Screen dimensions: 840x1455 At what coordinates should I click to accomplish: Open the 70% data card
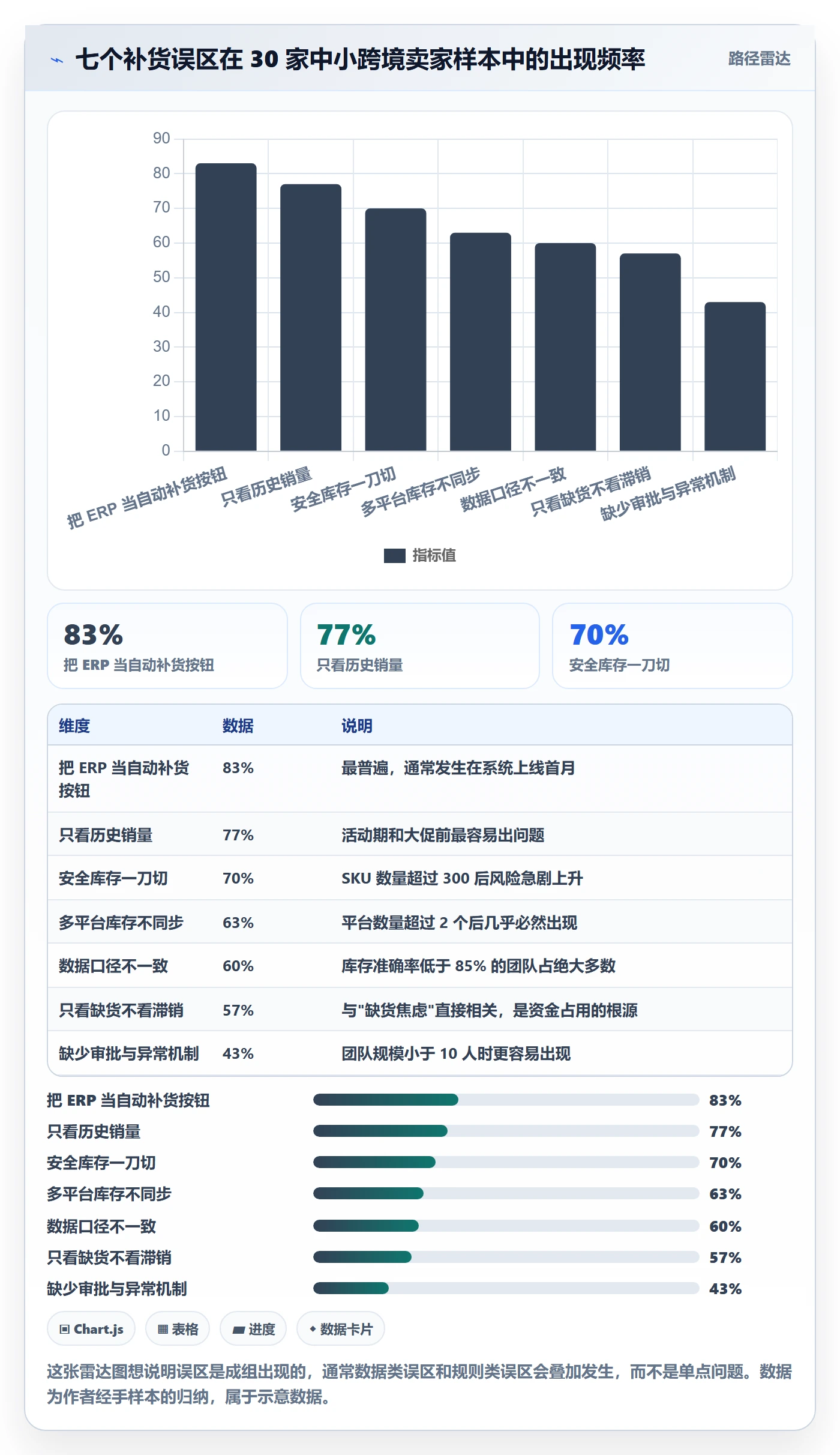tap(673, 646)
